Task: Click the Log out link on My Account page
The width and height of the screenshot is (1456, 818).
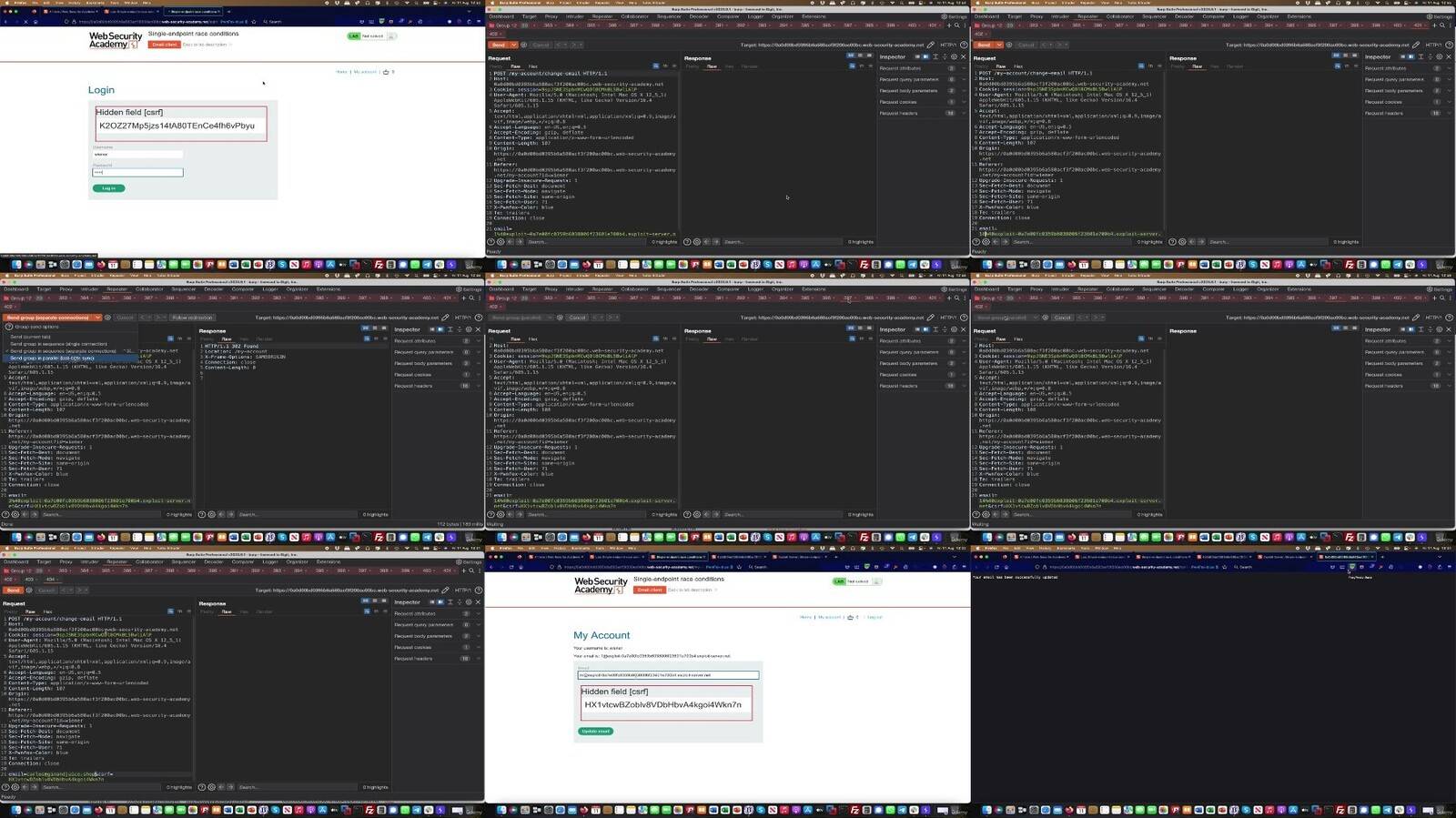Action: pos(875,617)
